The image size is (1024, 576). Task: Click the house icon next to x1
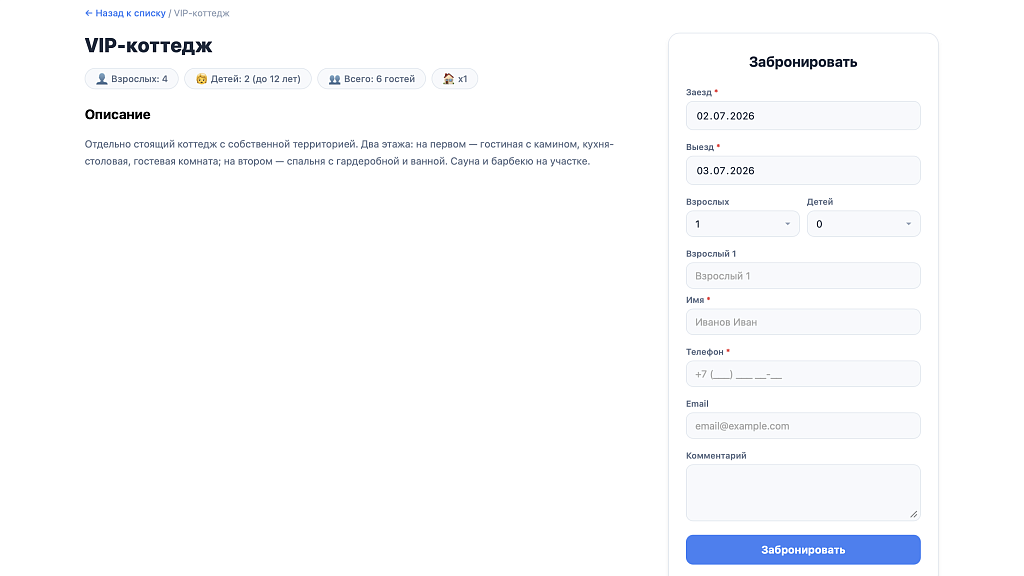coord(449,79)
